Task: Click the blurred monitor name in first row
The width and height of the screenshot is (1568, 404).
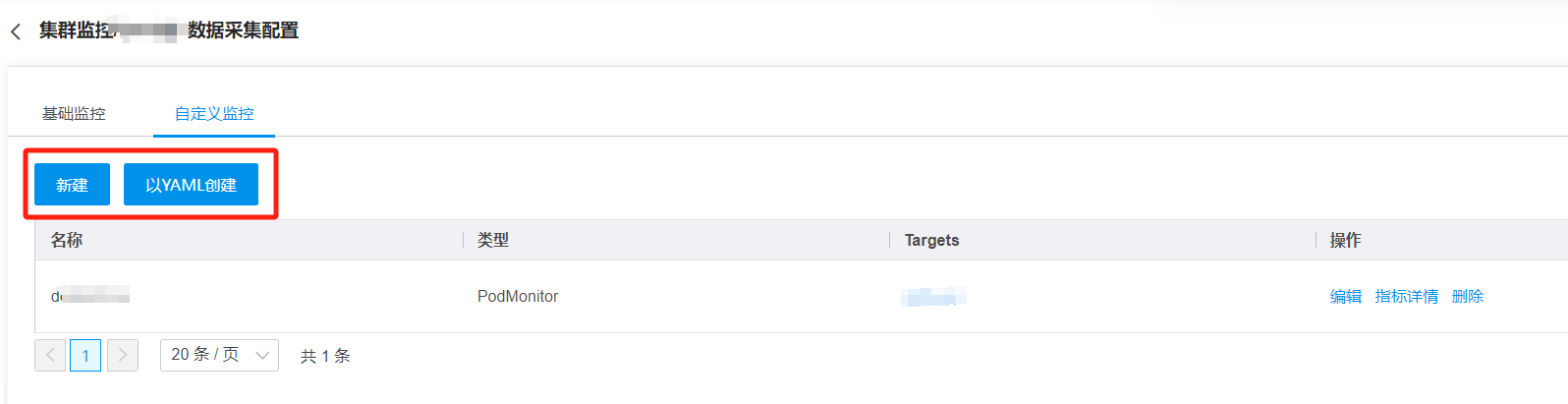Action: 90,296
